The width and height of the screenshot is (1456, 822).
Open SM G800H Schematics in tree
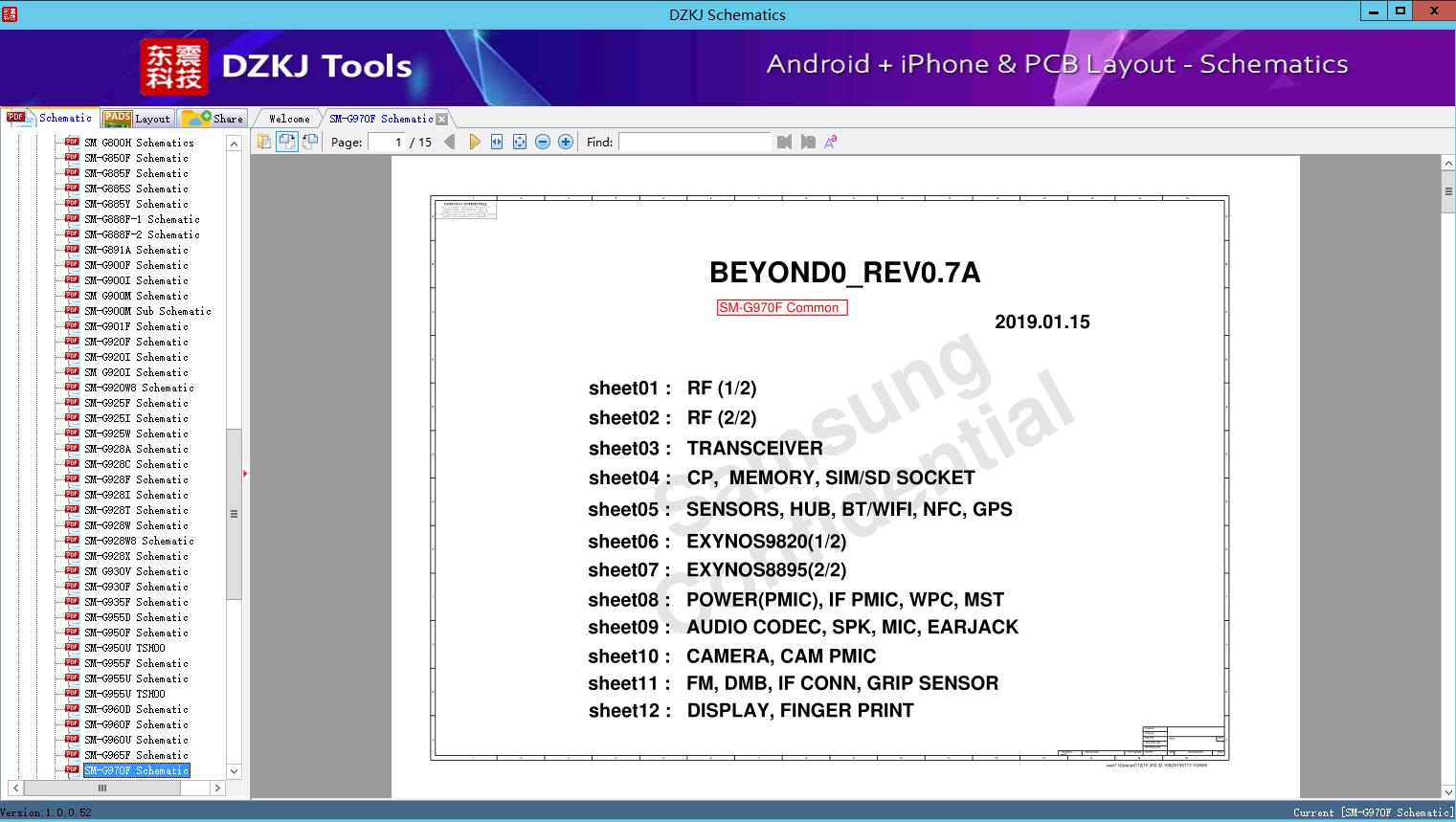pos(139,143)
